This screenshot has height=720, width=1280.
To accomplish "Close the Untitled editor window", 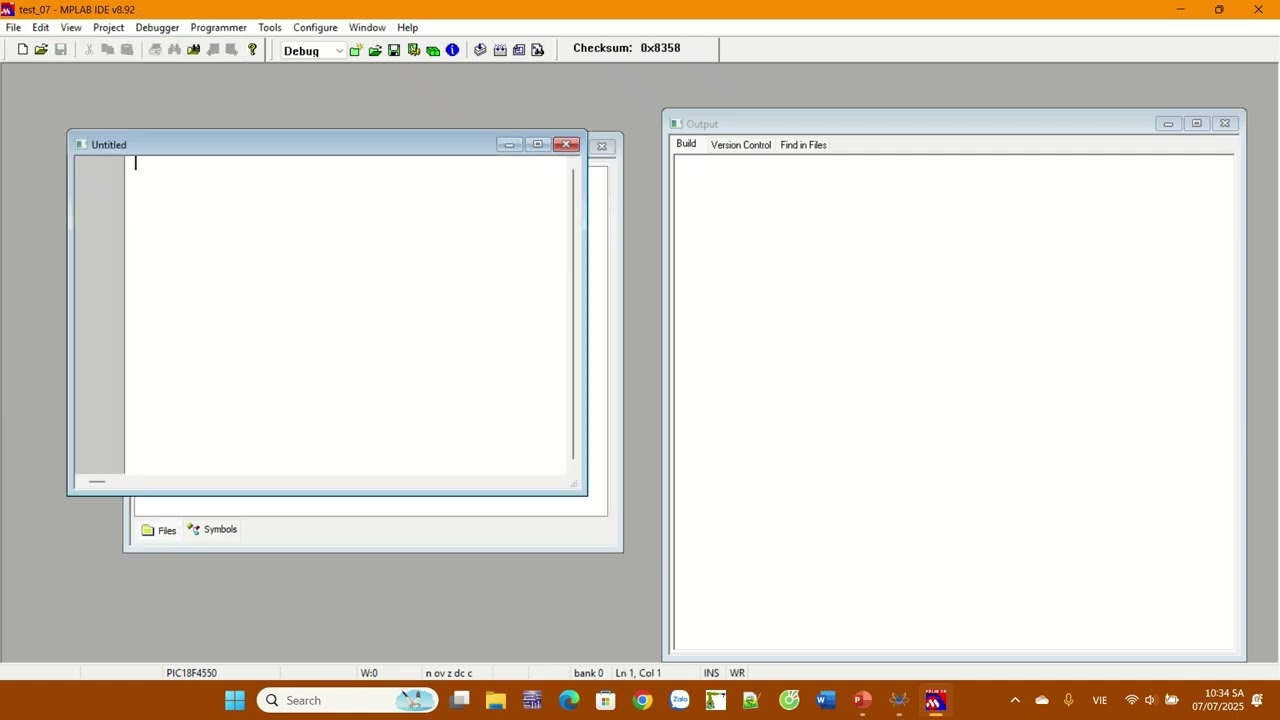I will [567, 144].
